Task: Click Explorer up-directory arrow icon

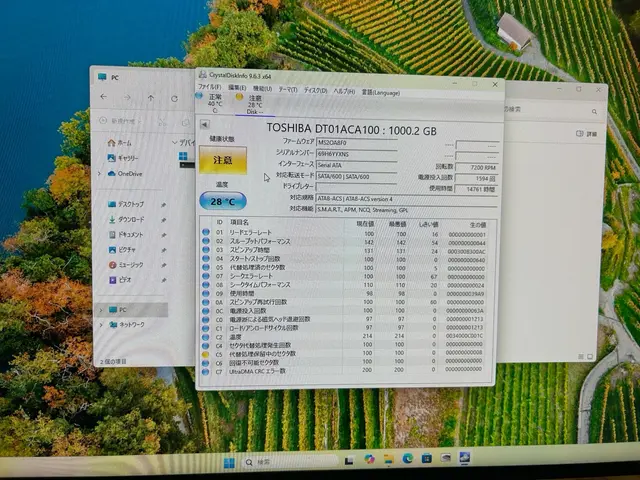Action: (x=151, y=98)
